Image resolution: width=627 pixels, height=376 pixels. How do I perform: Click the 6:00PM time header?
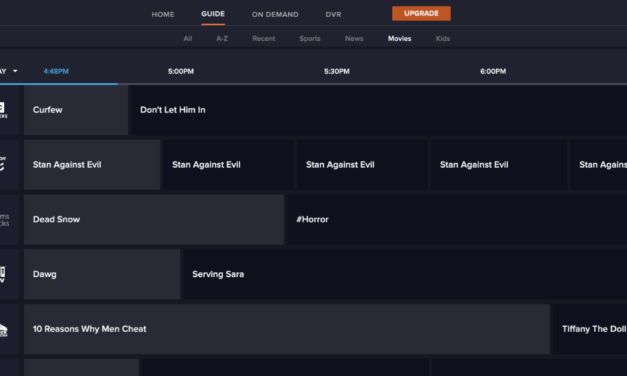click(493, 71)
